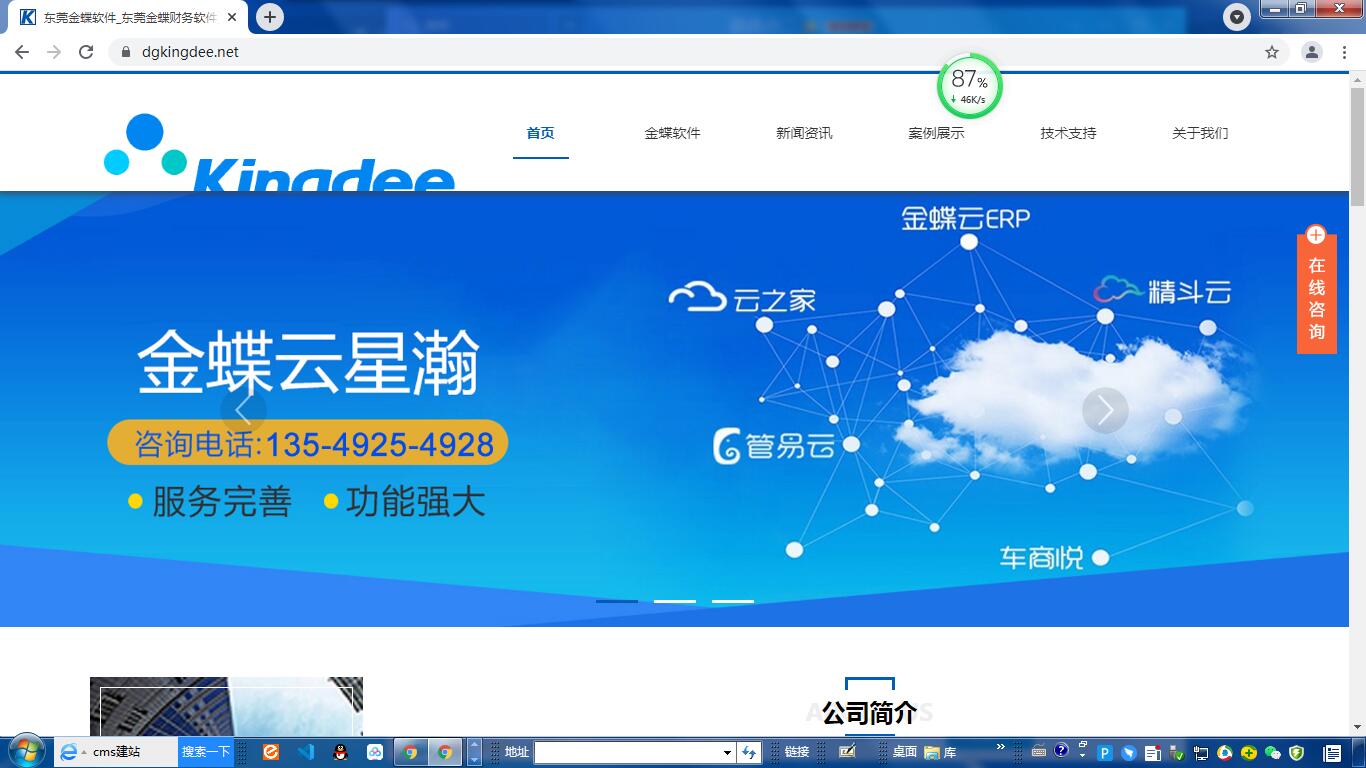This screenshot has height=768, width=1366.
Task: Click tray blue P icon
Action: (1105, 753)
